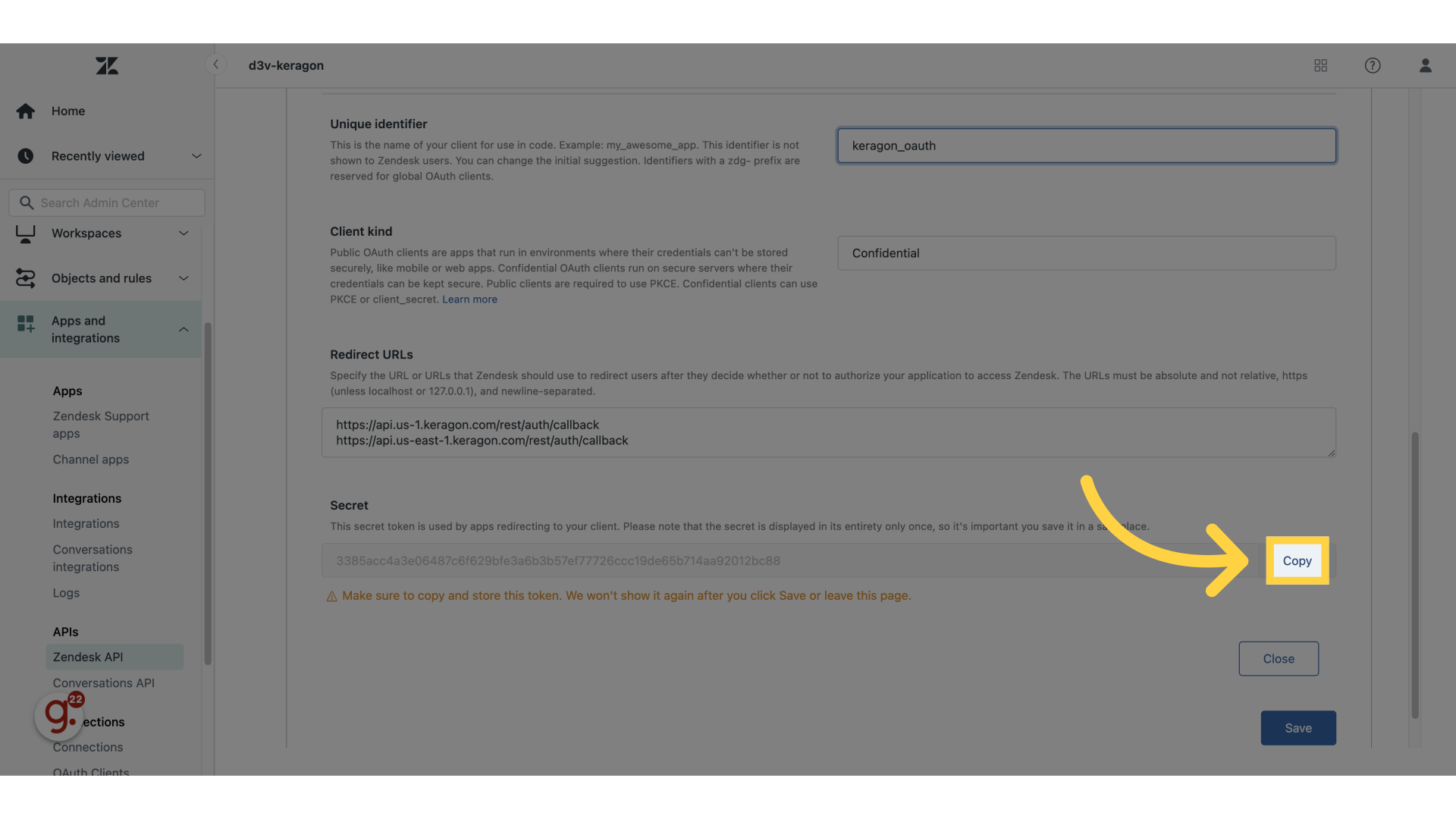Screen dimensions: 1456x819
Task: Open Connections page
Action: [88, 748]
